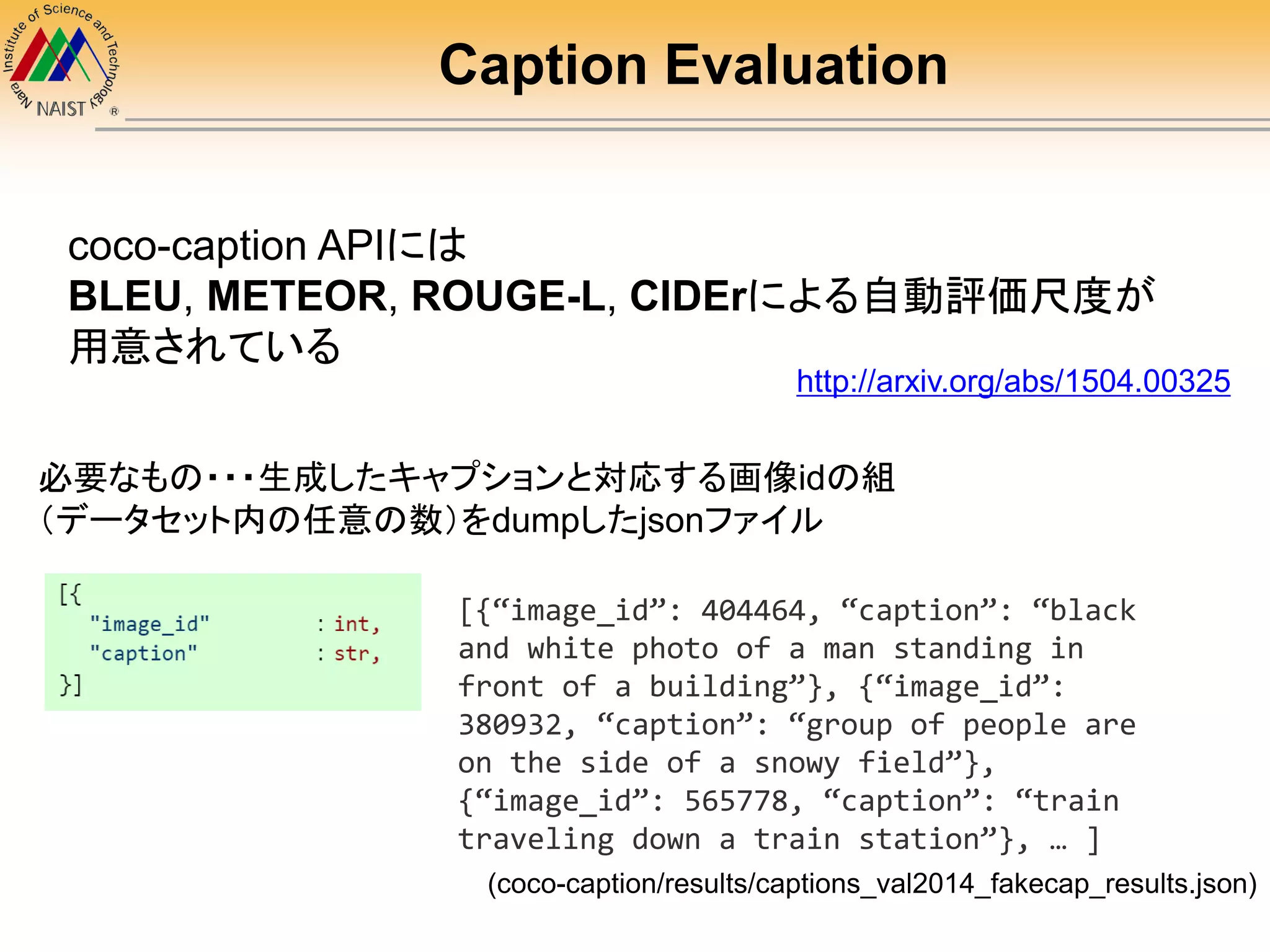
Task: Click the NAIST logo
Action: [x=60, y=61]
